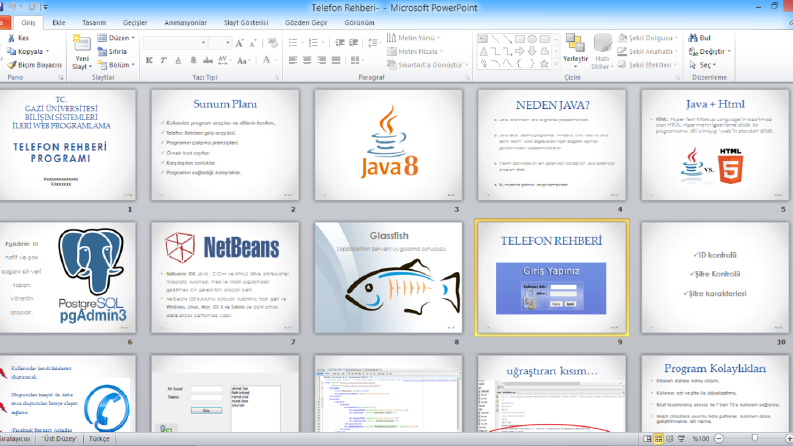Viewport: 793px width, 446px height.
Task: Open the Şekil Anahattı outline dropdown
Action: click(648, 52)
